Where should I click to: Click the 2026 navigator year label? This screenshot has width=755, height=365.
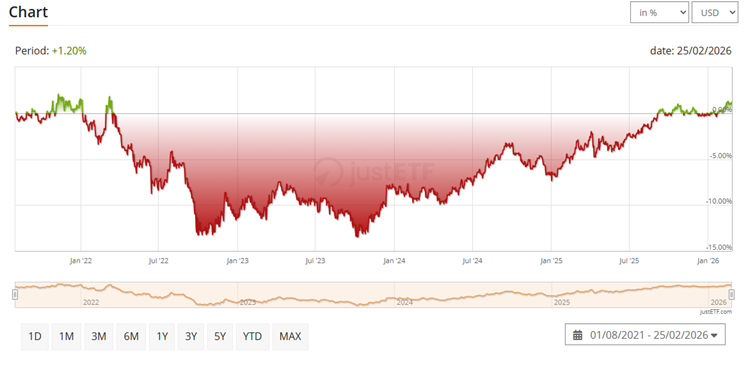point(718,303)
